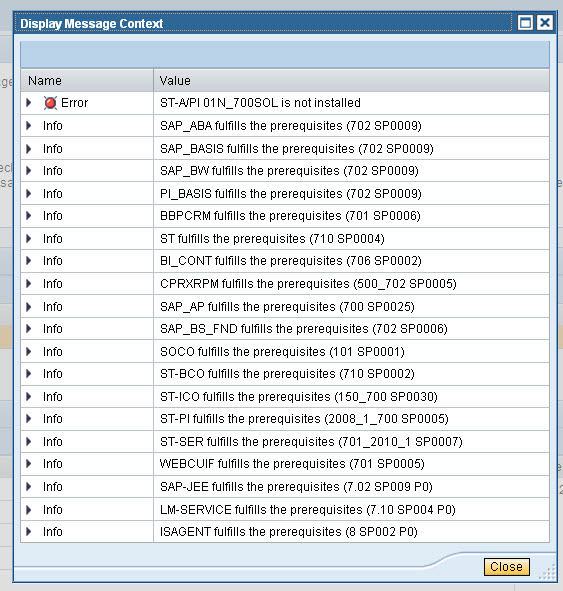Click the Close button
The height and width of the screenshot is (591, 563).
[x=506, y=567]
